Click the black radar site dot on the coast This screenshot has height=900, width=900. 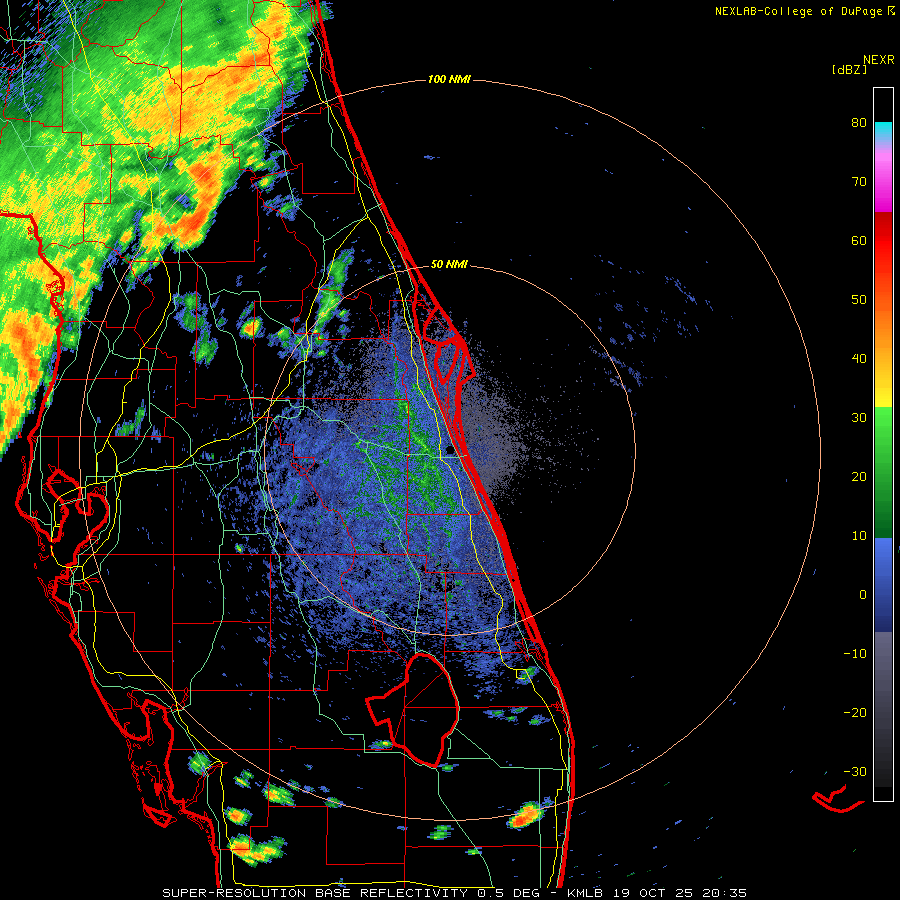point(449,451)
